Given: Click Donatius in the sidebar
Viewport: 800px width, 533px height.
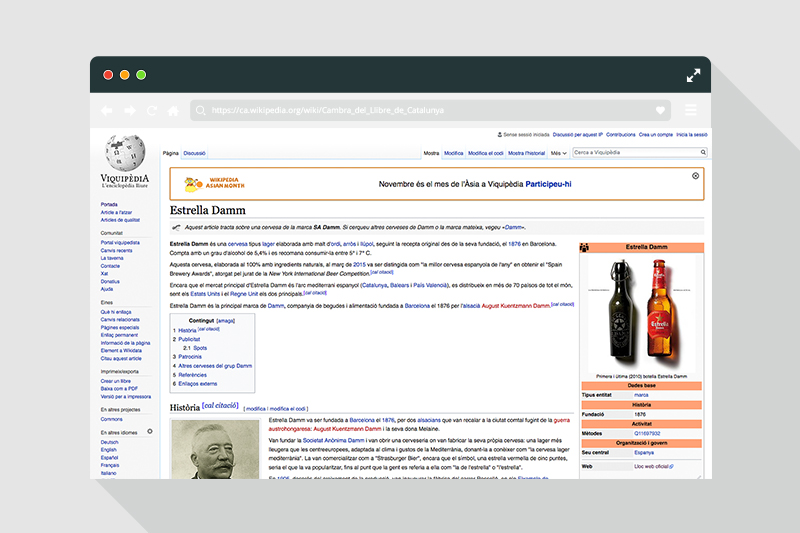Looking at the screenshot, I should (110, 282).
